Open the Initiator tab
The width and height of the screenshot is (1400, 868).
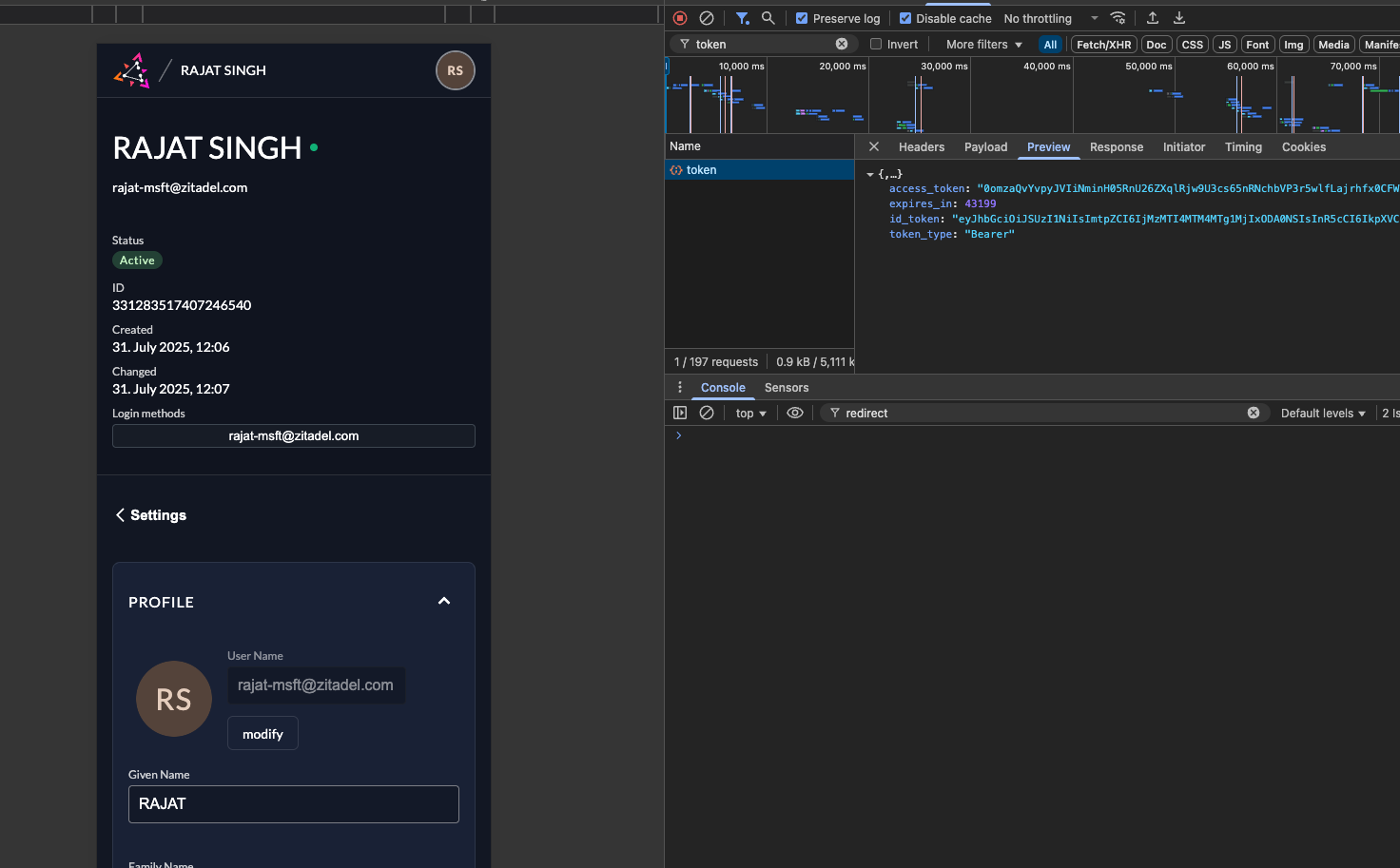click(1184, 146)
